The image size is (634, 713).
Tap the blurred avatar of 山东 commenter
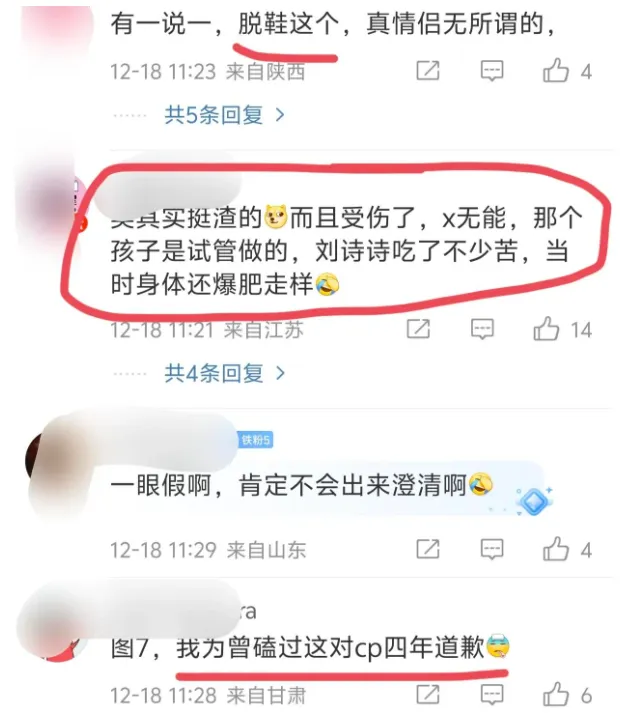click(48, 461)
